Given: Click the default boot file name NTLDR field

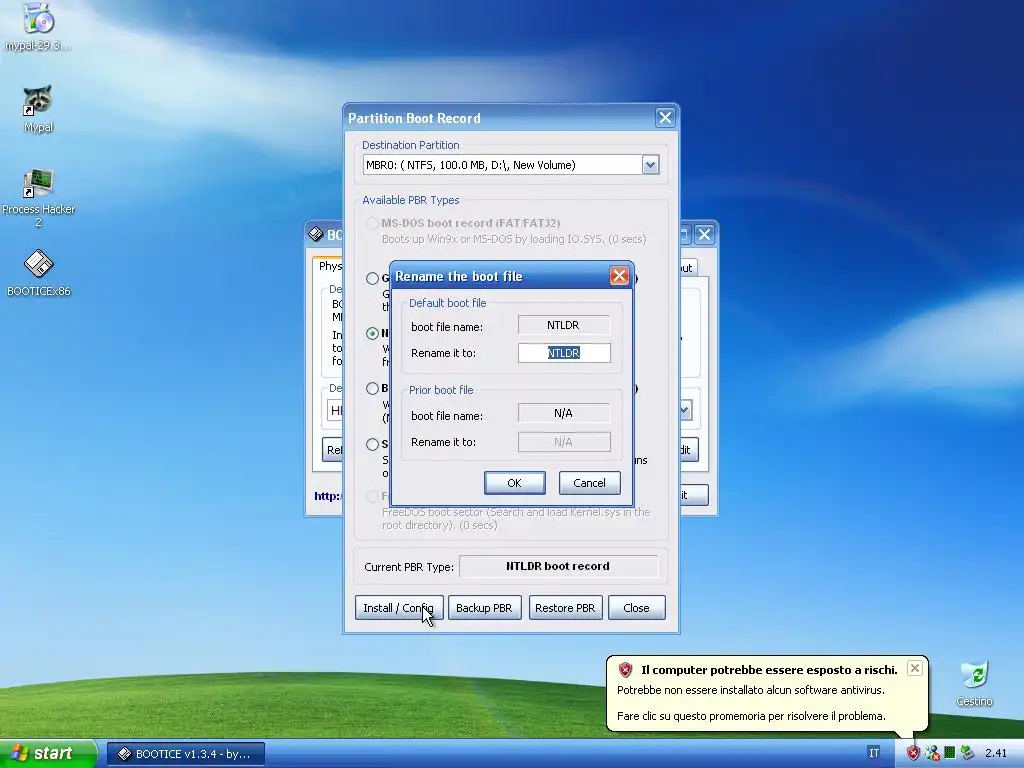Looking at the screenshot, I should pyautogui.click(x=564, y=325).
